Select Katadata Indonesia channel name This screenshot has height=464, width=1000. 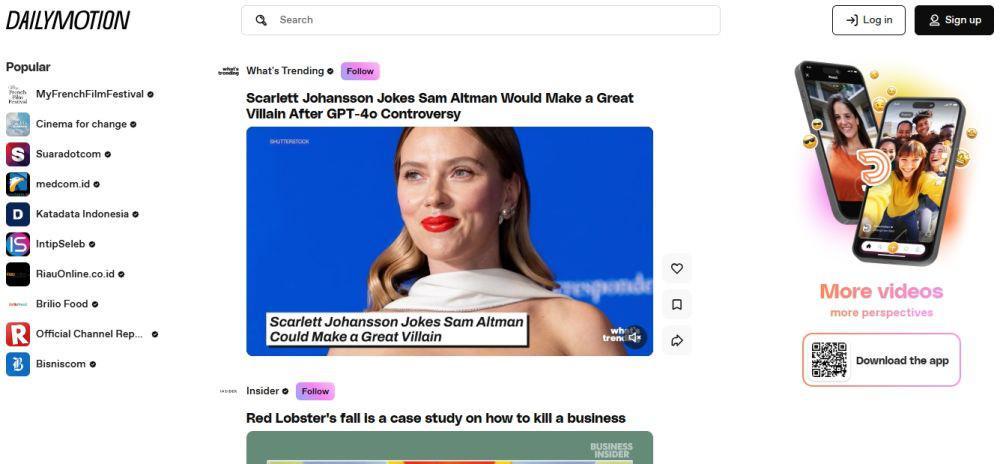click(x=82, y=214)
